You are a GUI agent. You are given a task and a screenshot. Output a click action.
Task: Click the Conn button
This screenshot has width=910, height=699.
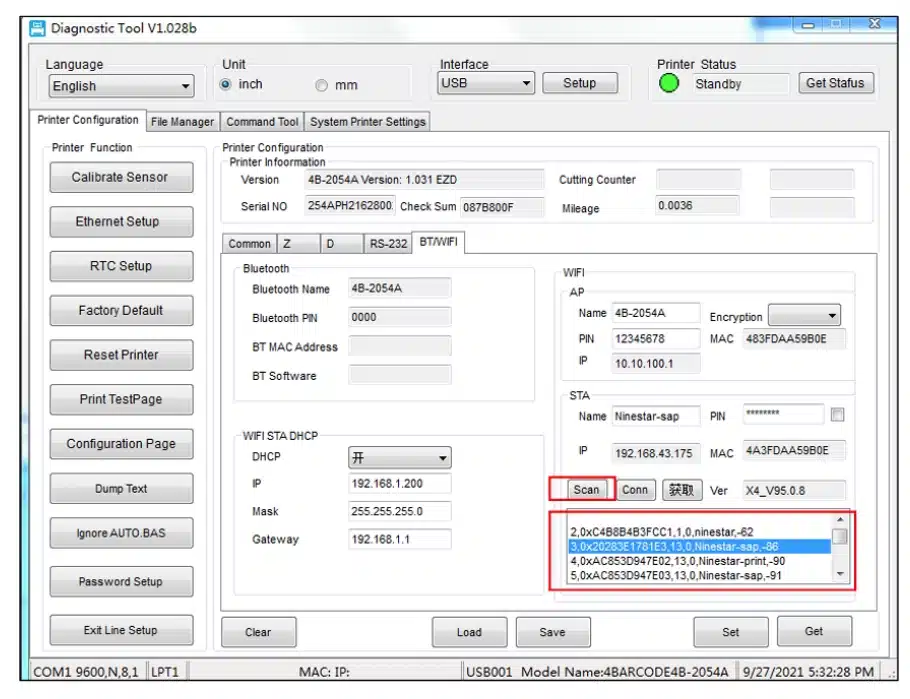[x=635, y=489]
